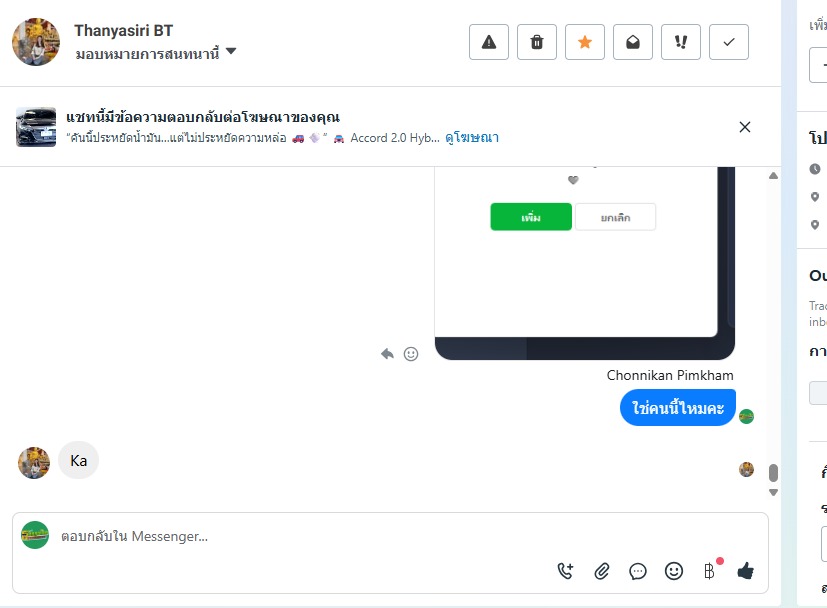This screenshot has height=608, width=827.
Task: Click the Accord ad car thumbnail
Action: (x=36, y=127)
